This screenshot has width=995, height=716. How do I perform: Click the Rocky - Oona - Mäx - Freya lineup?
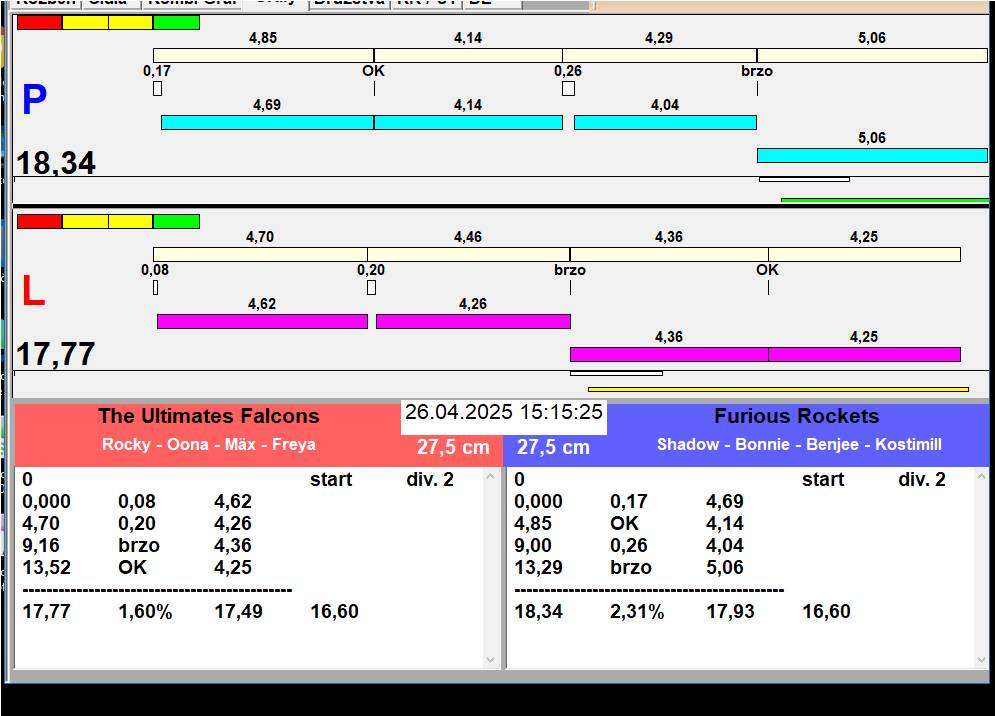pyautogui.click(x=209, y=444)
